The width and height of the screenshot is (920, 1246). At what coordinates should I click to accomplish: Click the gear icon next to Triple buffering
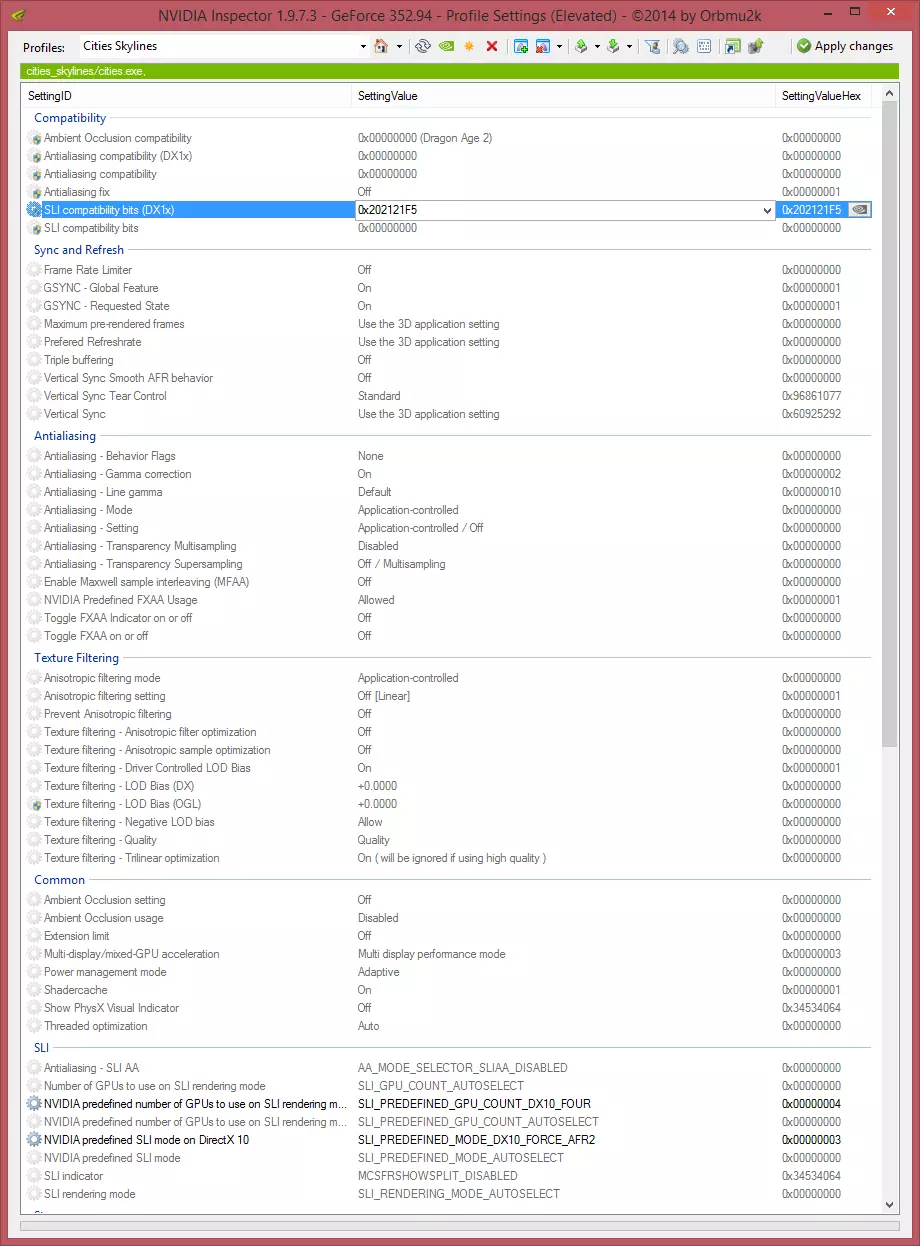[x=35, y=360]
